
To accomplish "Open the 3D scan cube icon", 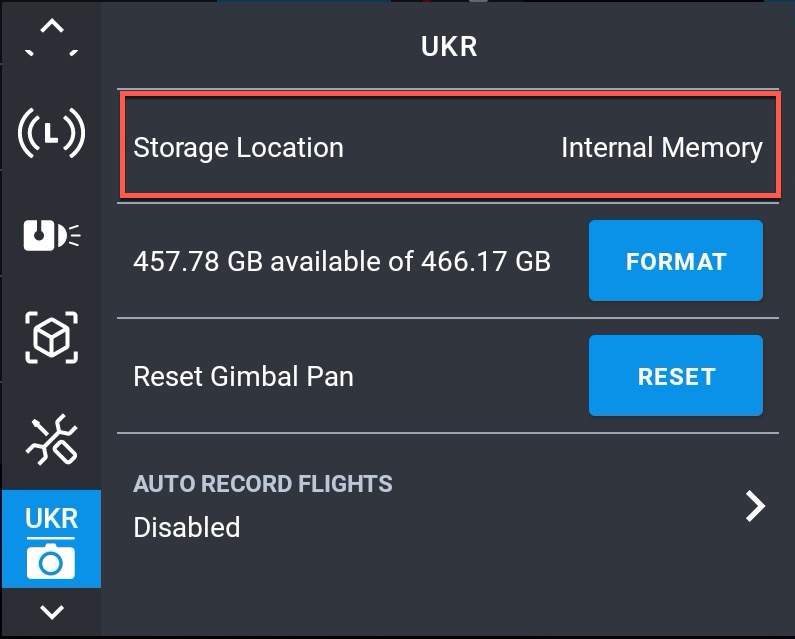I will [51, 337].
